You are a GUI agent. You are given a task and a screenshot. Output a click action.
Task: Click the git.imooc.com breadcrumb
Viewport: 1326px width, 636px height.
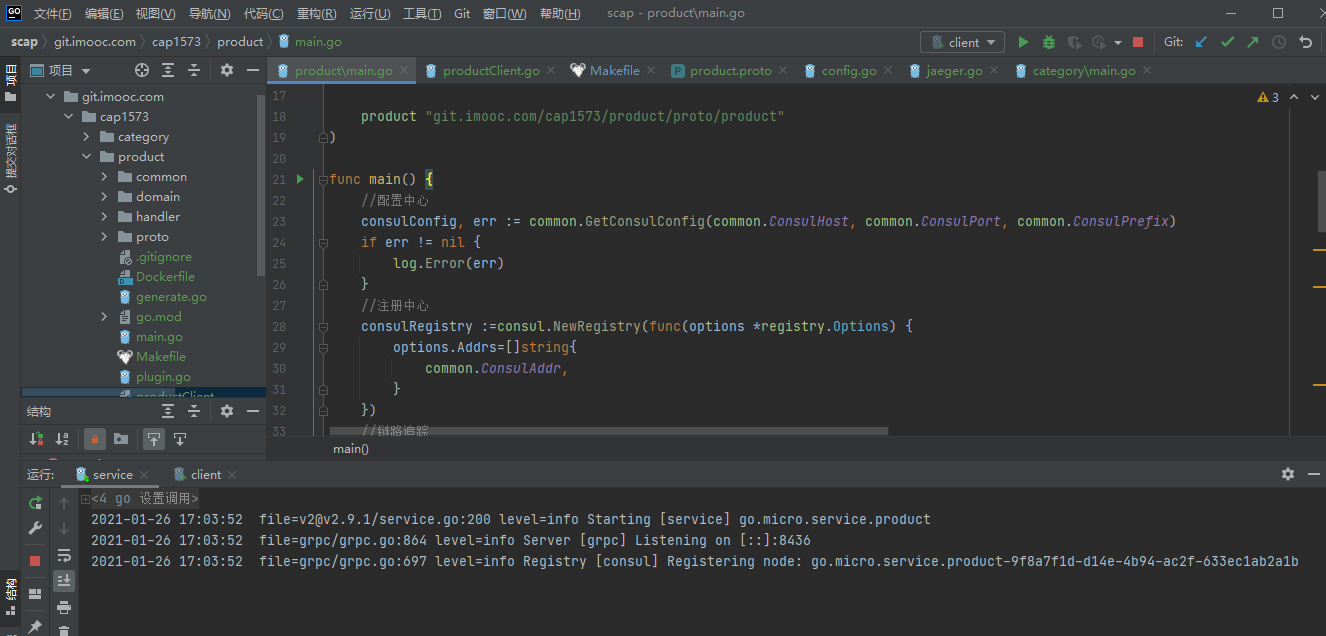point(95,42)
